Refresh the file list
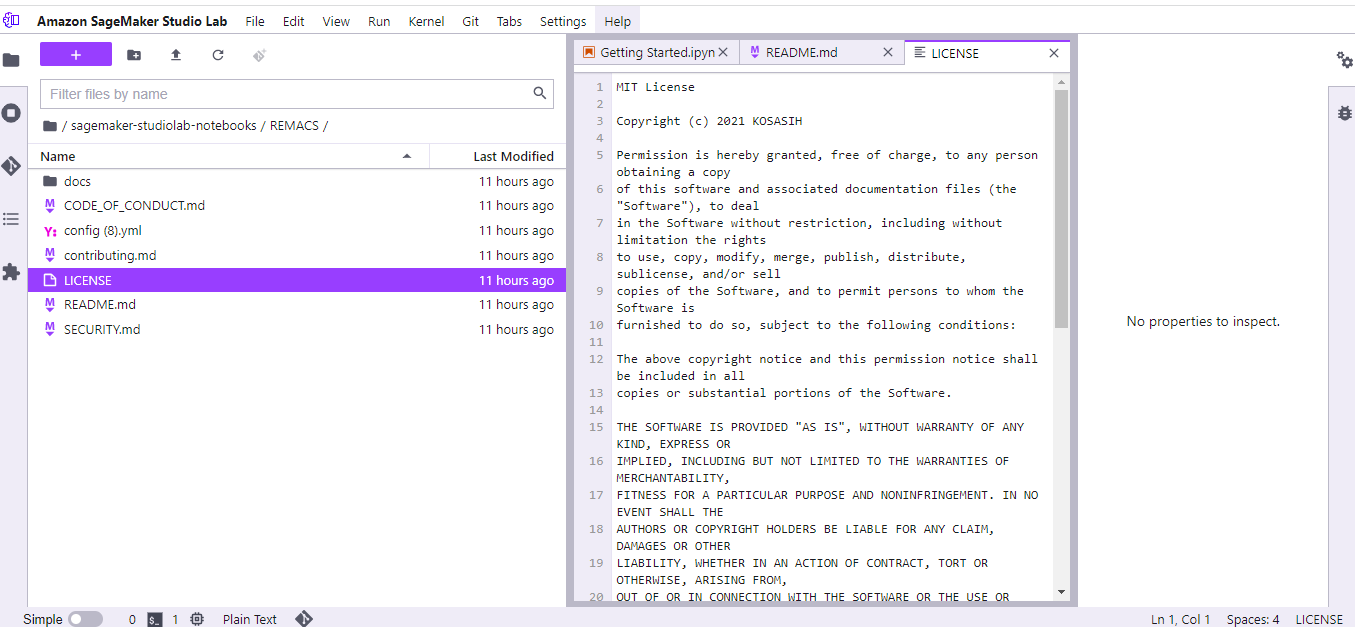Image resolution: width=1355 pixels, height=627 pixels. click(218, 55)
